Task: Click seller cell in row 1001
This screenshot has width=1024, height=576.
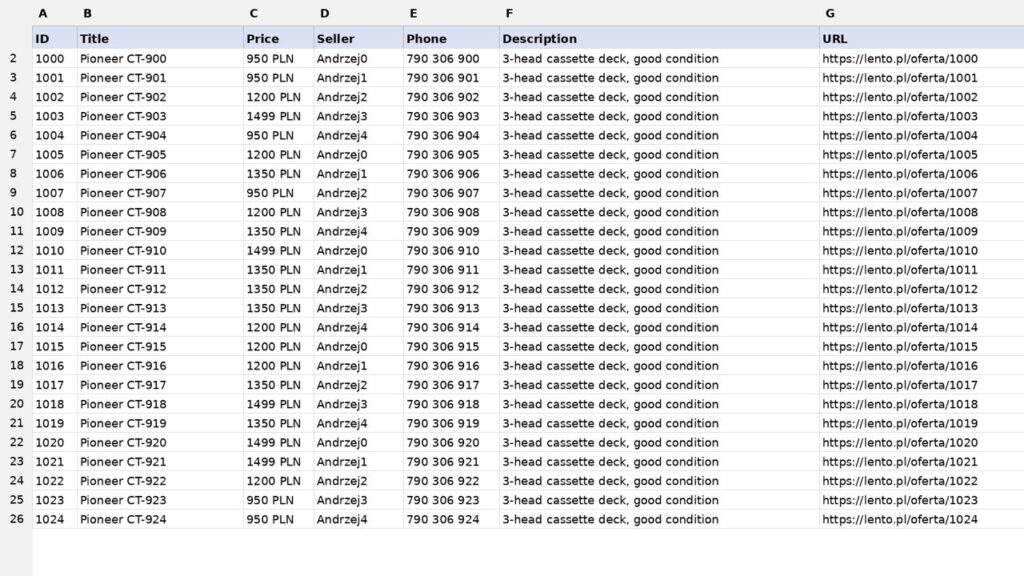Action: (x=359, y=78)
